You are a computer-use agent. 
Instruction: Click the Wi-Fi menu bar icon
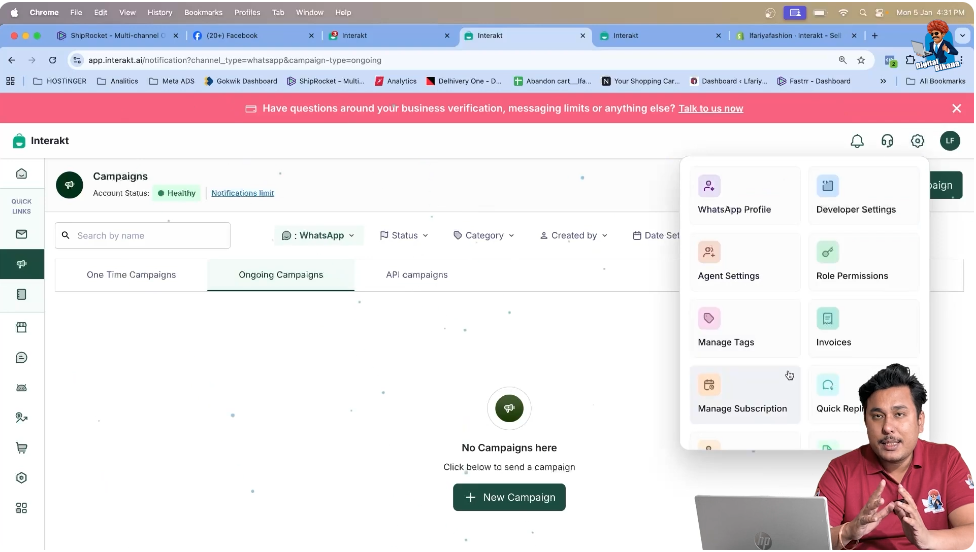(843, 12)
